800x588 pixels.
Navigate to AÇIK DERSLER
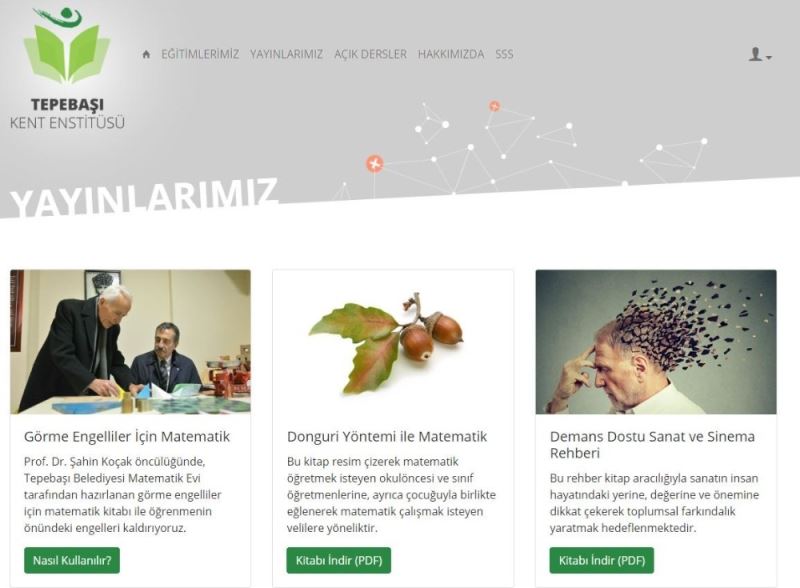pos(370,54)
